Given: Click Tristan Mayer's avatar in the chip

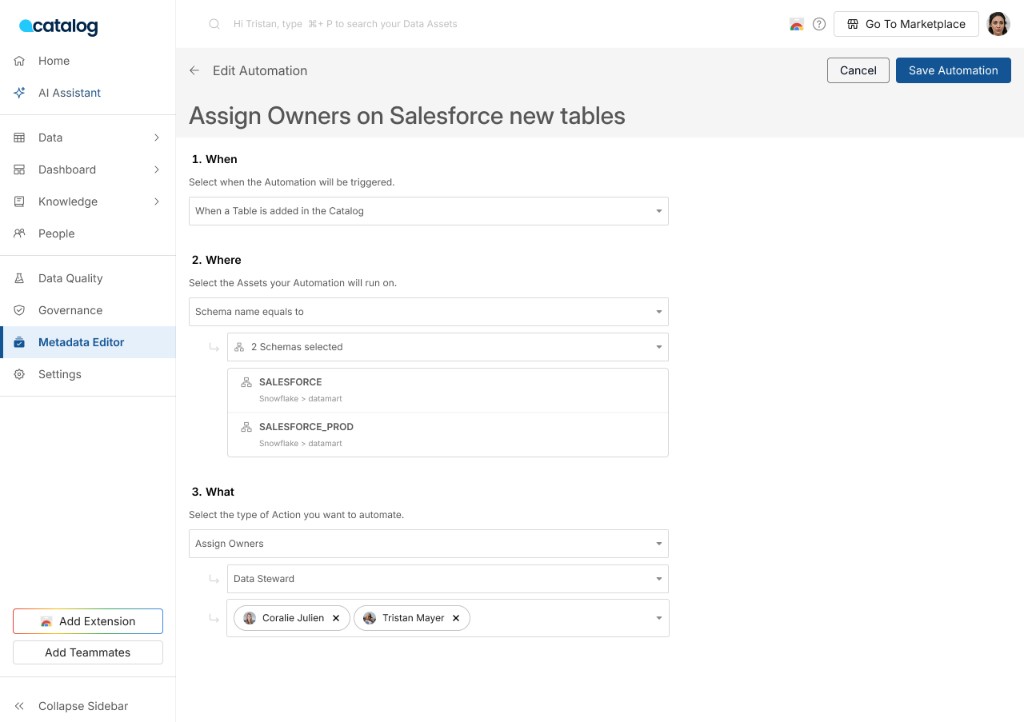Looking at the screenshot, I should click(370, 618).
